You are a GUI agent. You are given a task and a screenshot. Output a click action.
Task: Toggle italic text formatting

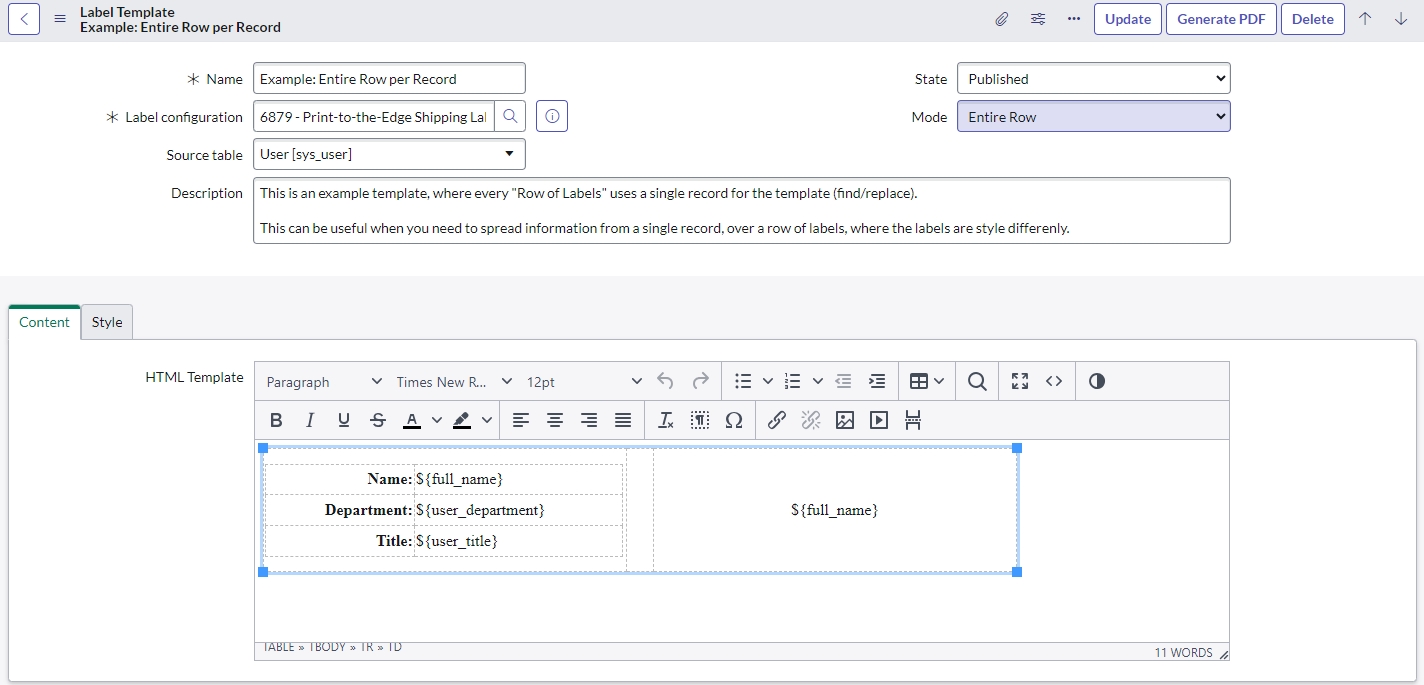[x=310, y=420]
